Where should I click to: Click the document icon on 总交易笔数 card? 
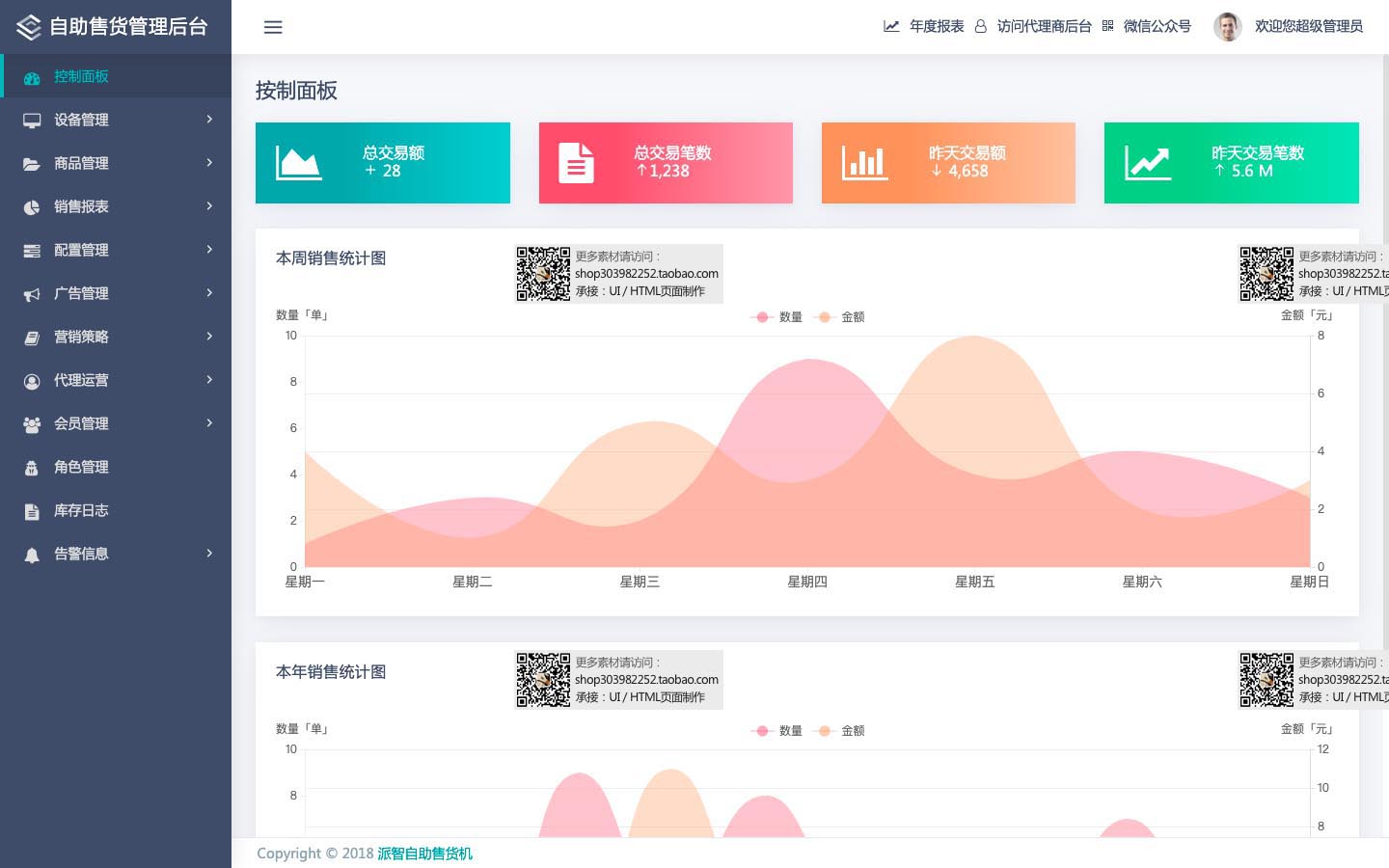click(576, 163)
